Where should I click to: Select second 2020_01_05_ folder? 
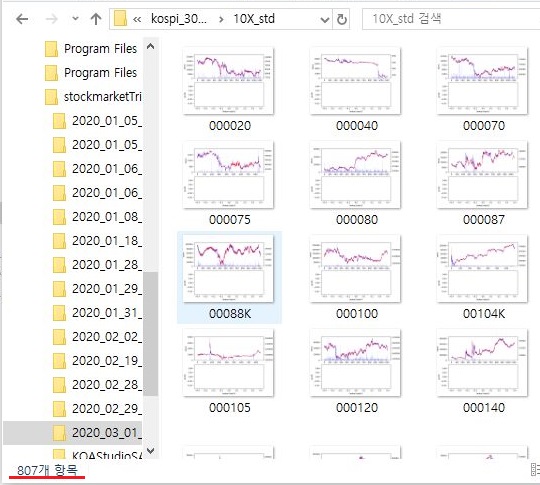[x=97, y=145]
